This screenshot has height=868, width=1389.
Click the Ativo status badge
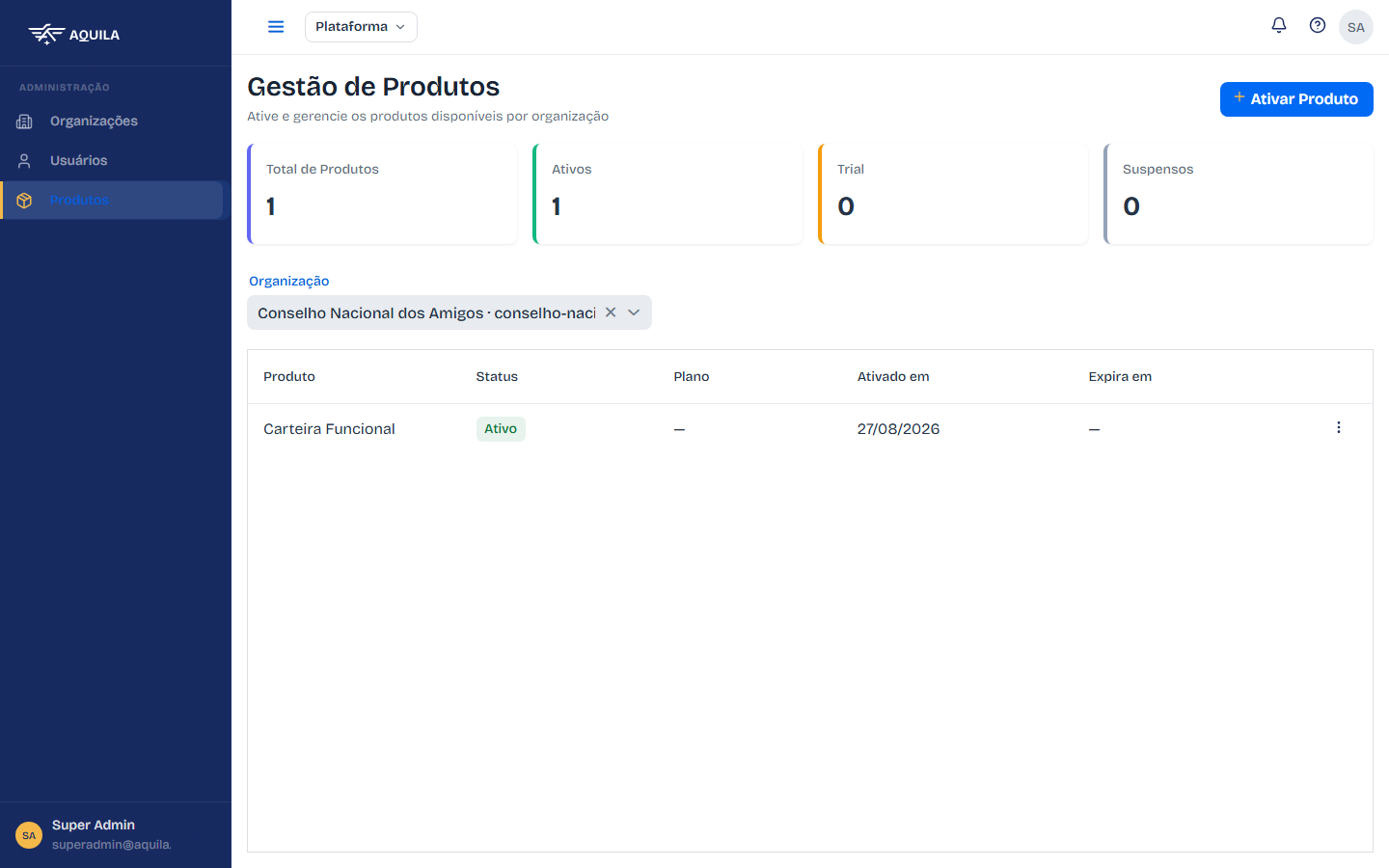(x=501, y=429)
